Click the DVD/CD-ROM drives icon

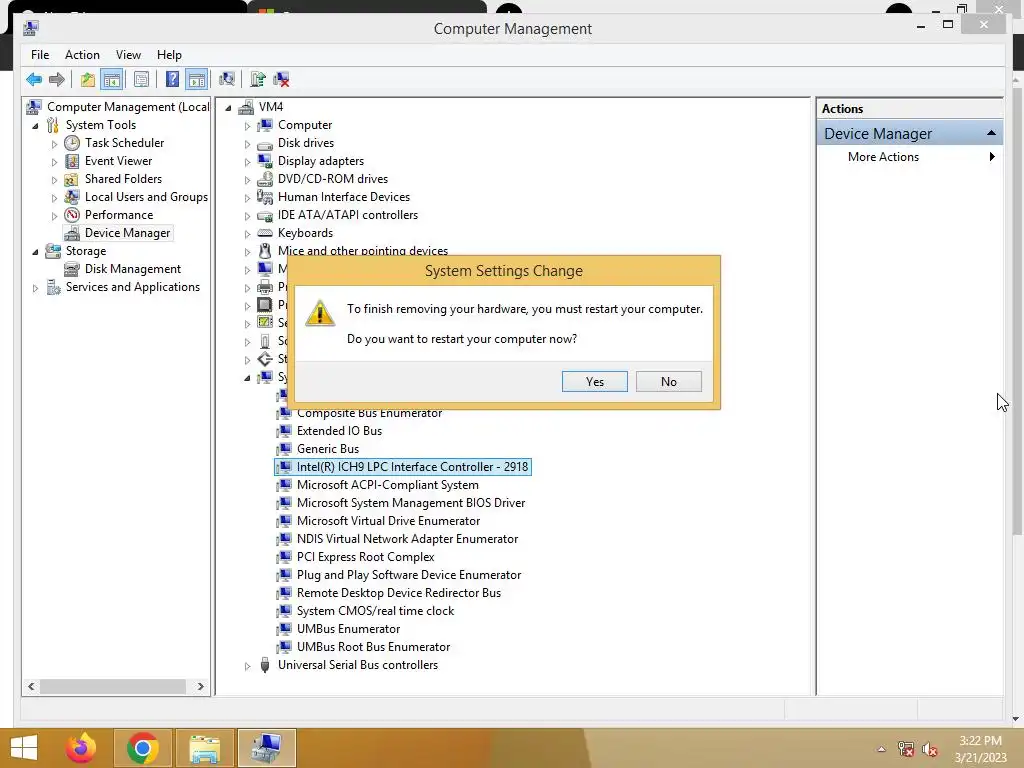pos(264,179)
